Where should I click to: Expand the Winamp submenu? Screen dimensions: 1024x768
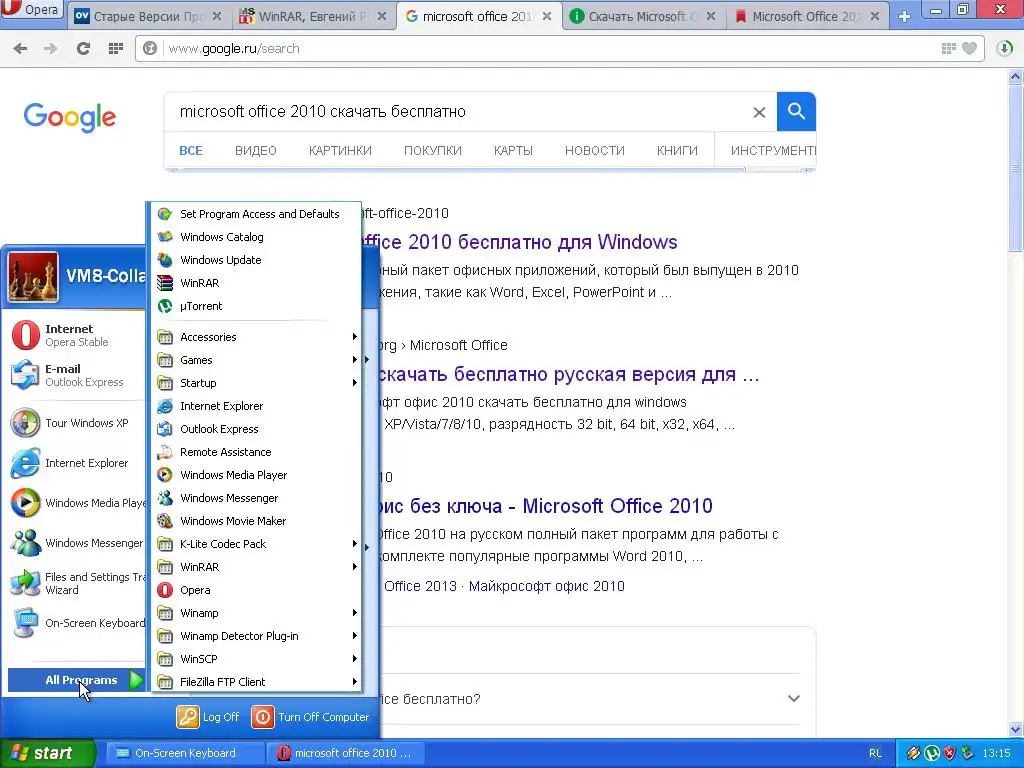tap(256, 613)
